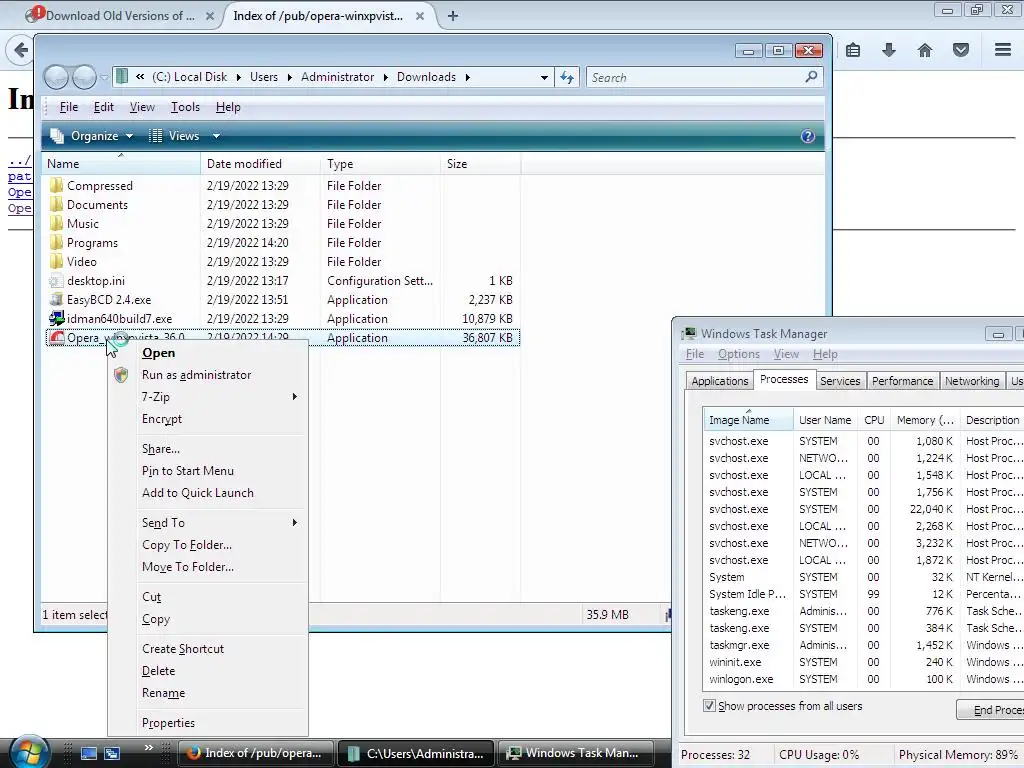Image resolution: width=1024 pixels, height=768 pixels.
Task: Open Task Manager Options menu
Action: point(739,354)
